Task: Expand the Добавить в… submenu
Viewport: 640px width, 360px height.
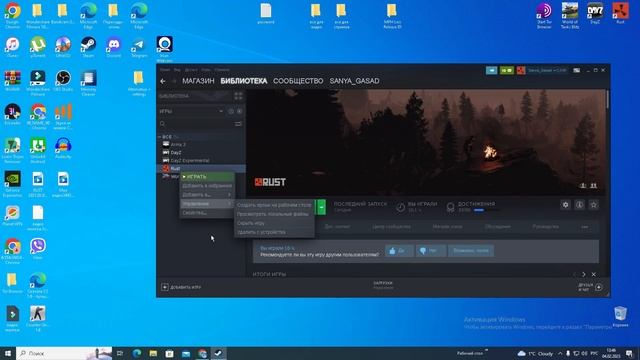Action: point(207,195)
